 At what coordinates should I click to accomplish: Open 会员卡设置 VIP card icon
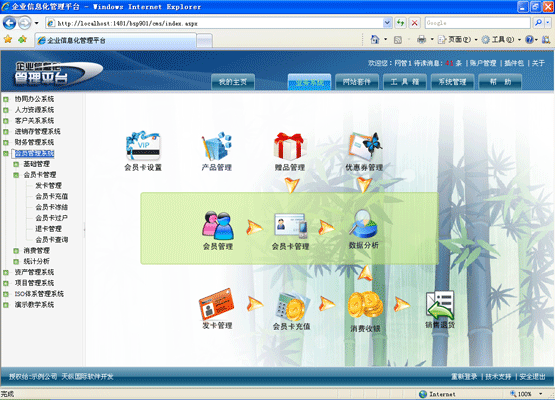coord(143,145)
